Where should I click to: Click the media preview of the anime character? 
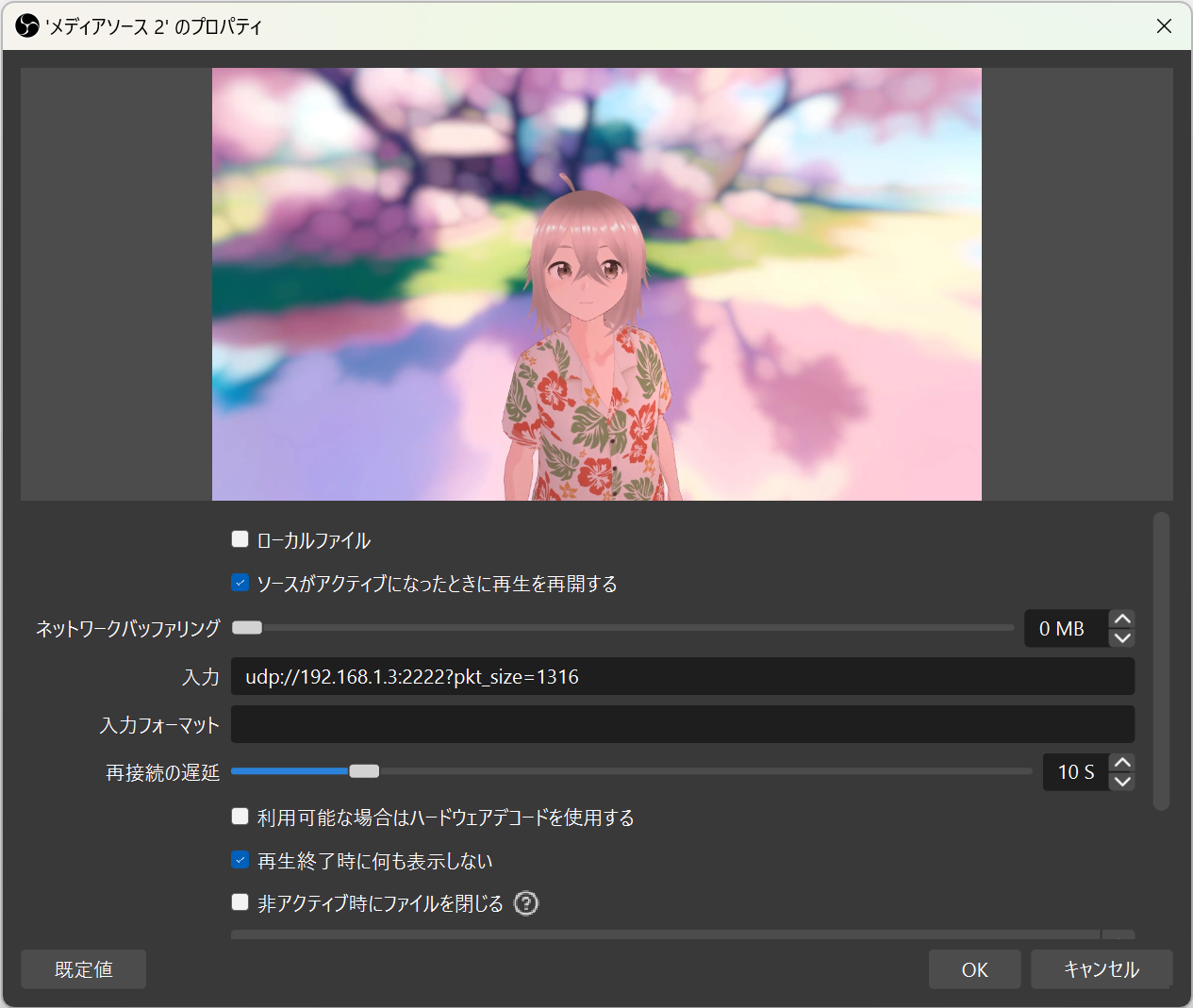(596, 283)
